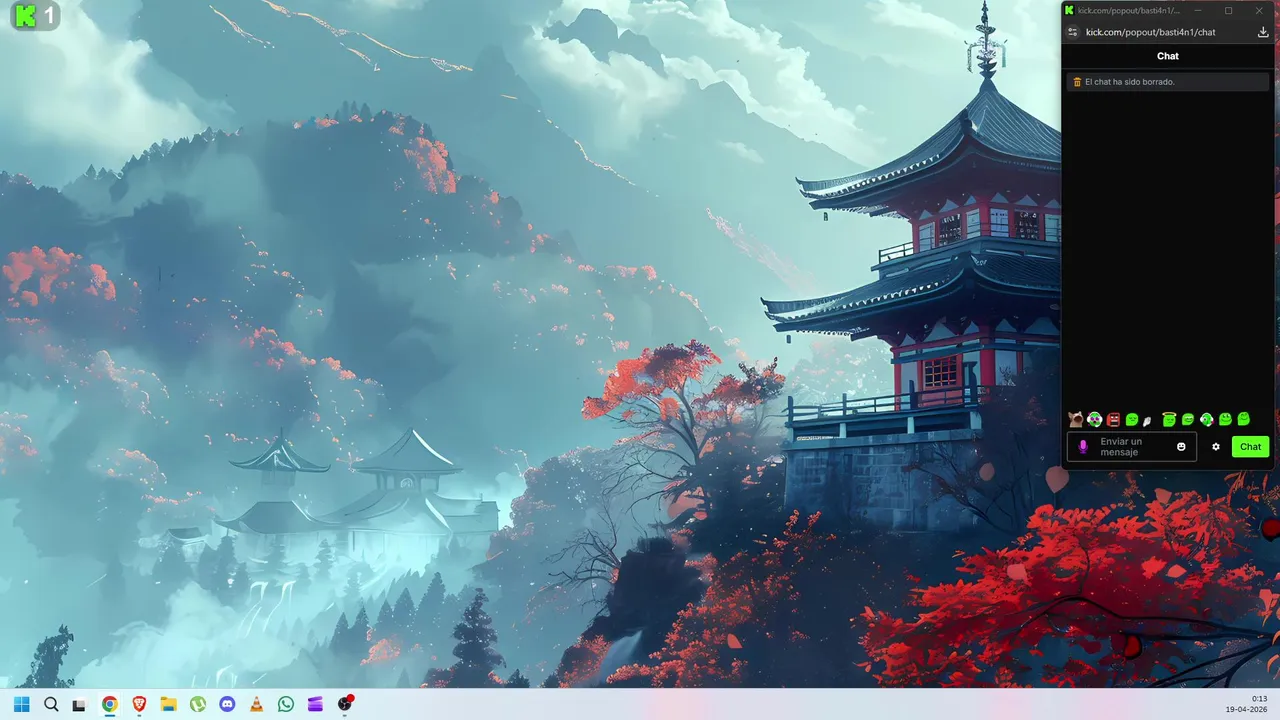Screen dimensions: 1280x720
Task: Open chat settings gear
Action: click(1216, 447)
